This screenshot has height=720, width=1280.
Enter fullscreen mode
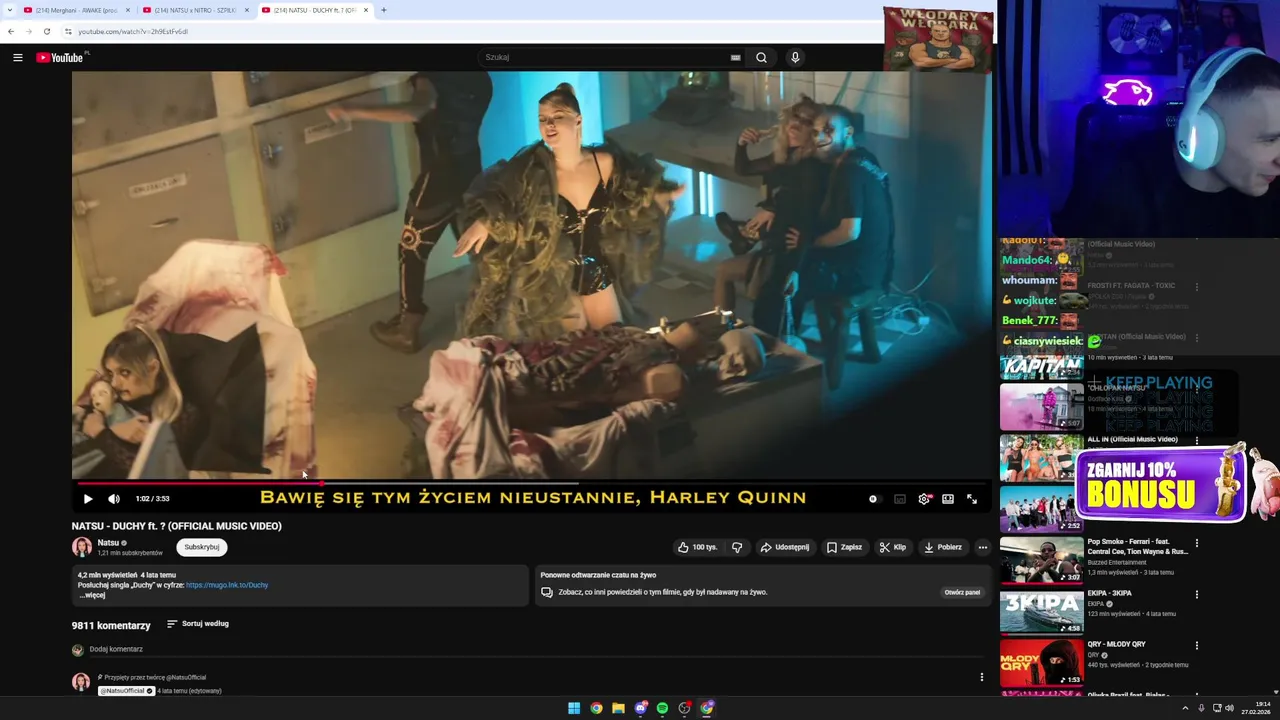point(972,498)
